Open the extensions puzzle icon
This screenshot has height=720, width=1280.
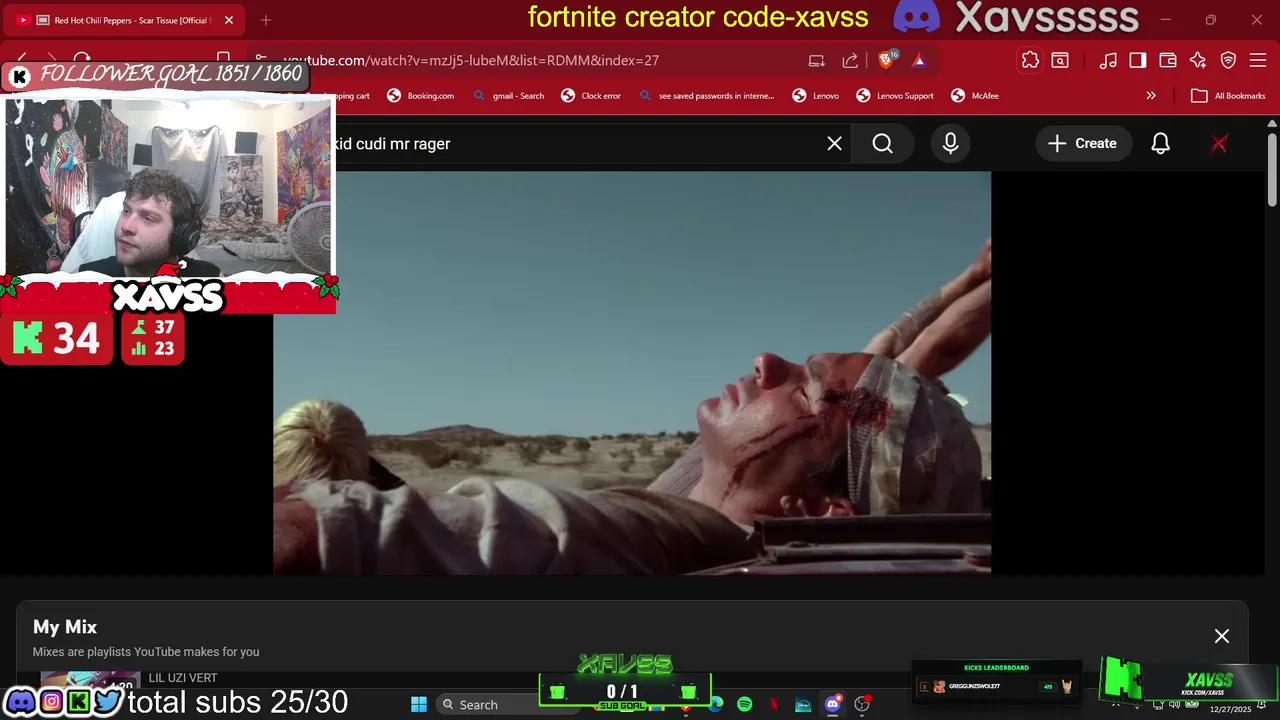click(x=1030, y=61)
